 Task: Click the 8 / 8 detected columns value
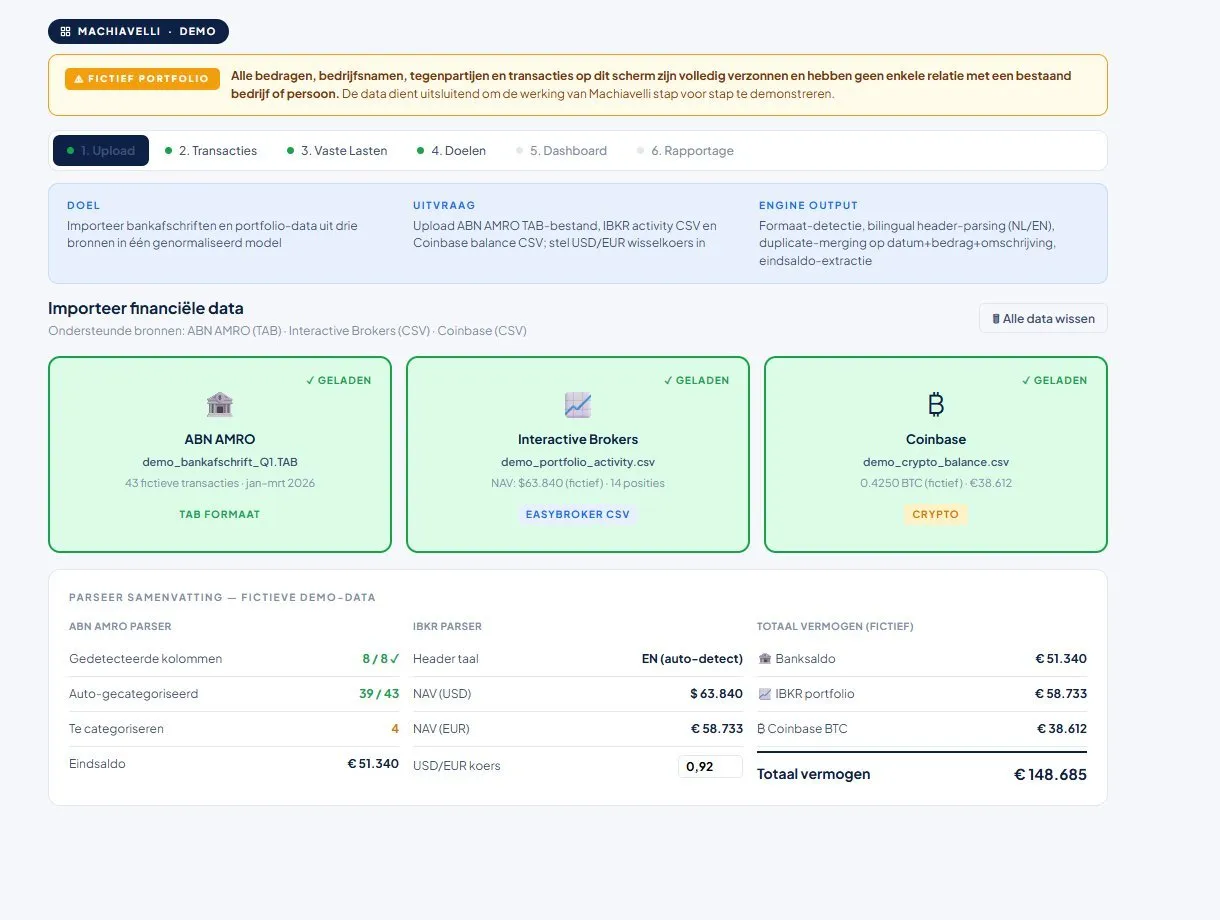coord(380,659)
